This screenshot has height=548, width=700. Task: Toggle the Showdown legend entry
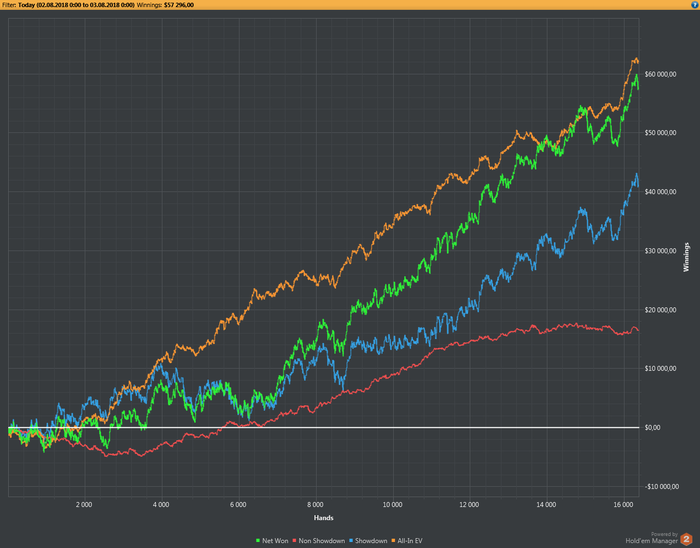tap(368, 541)
